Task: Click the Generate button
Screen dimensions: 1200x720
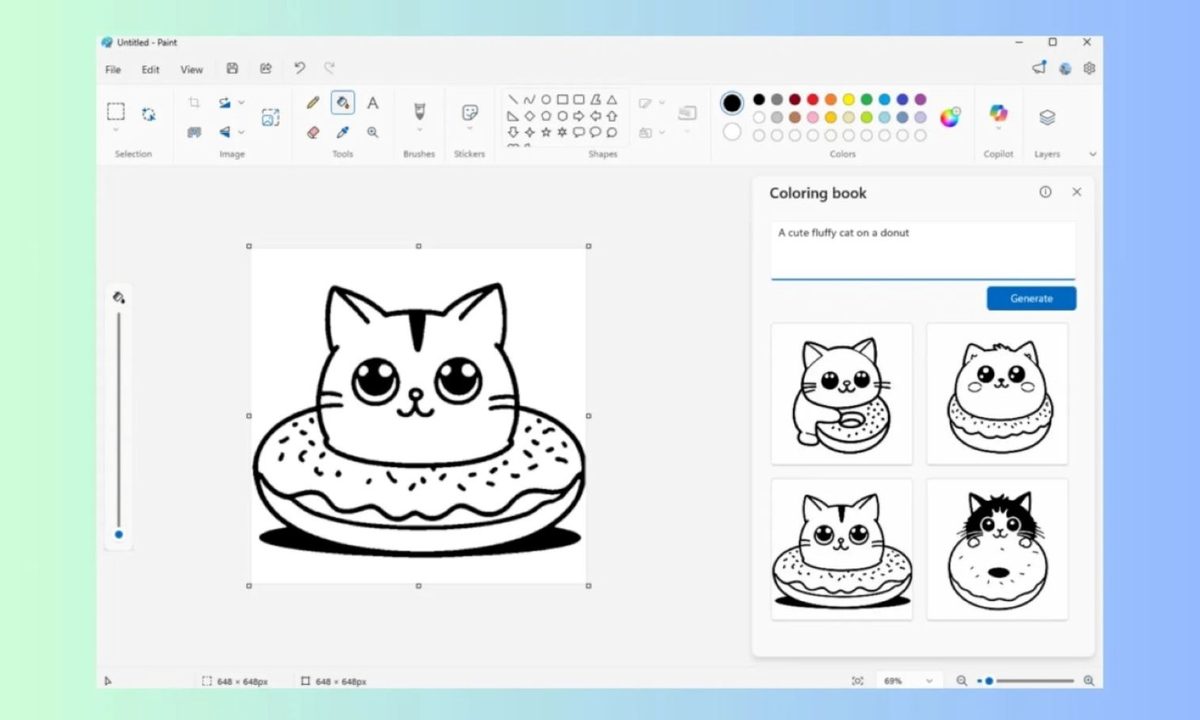Action: 1031,298
